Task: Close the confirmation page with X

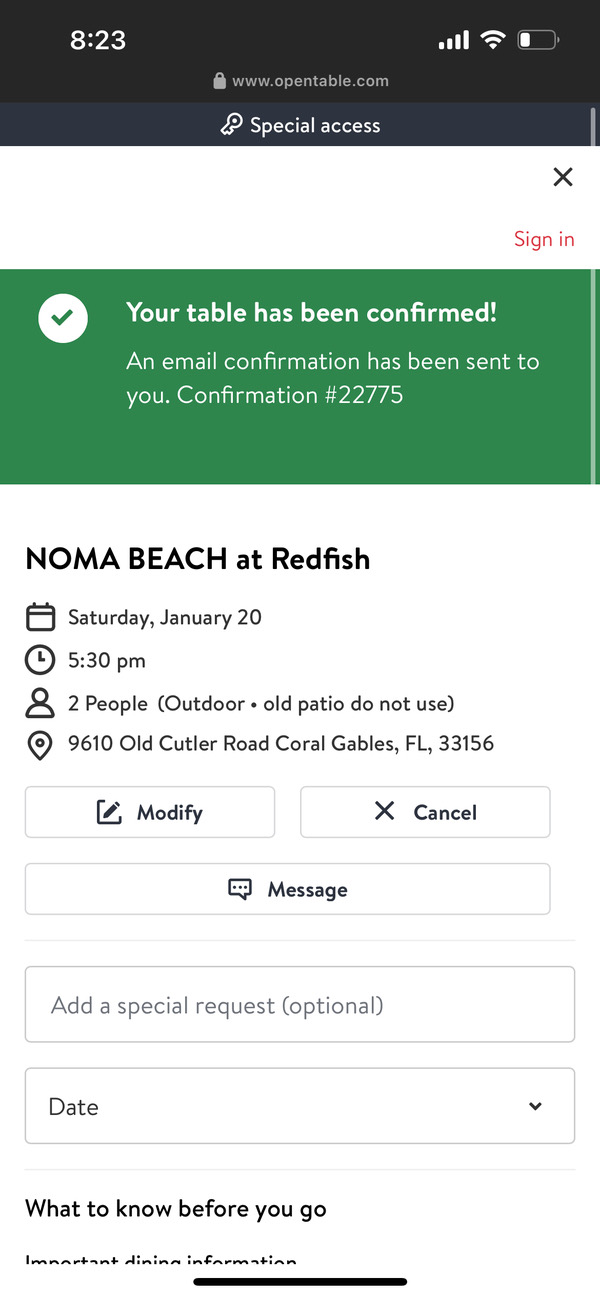Action: 563,177
